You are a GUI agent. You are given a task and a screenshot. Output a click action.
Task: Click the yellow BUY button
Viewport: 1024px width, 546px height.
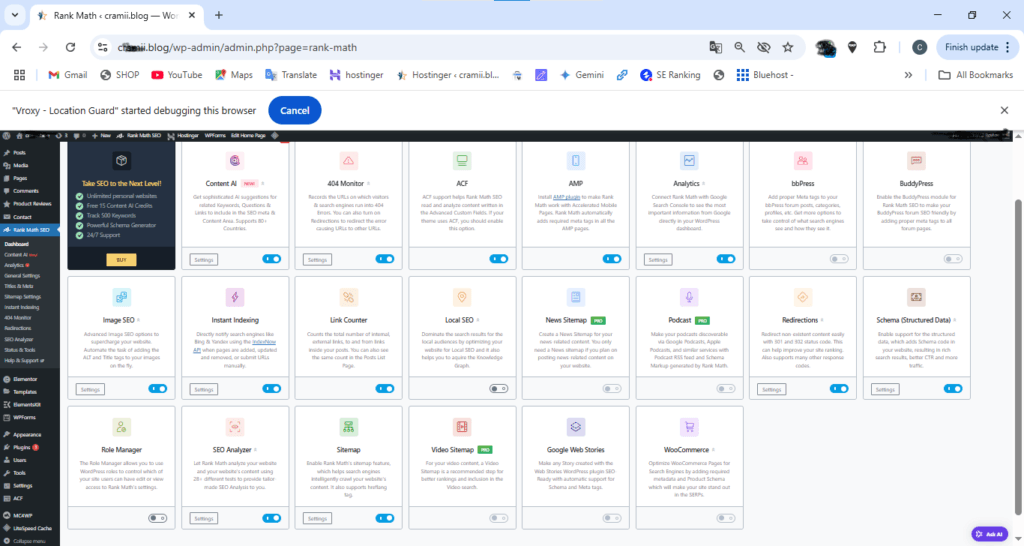click(121, 259)
